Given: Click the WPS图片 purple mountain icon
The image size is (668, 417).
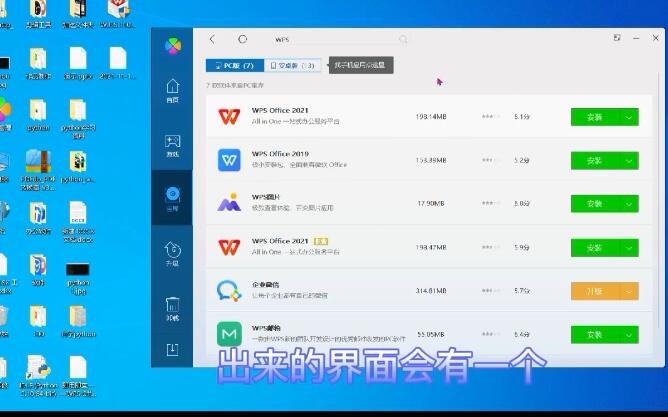Looking at the screenshot, I should coord(229,203).
